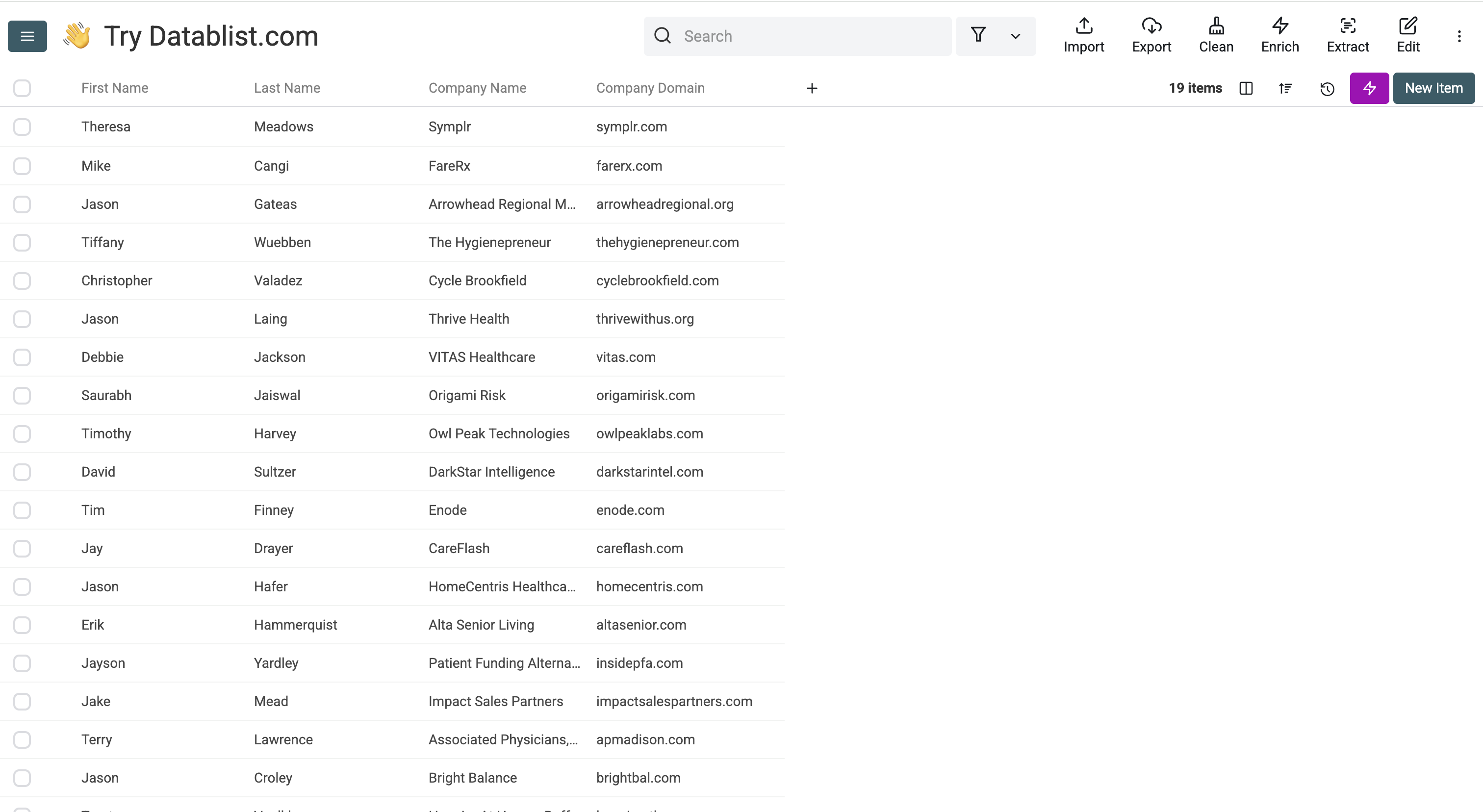The height and width of the screenshot is (812, 1483).
Task: Check the Tiffany Wuebben row
Action: click(x=22, y=242)
